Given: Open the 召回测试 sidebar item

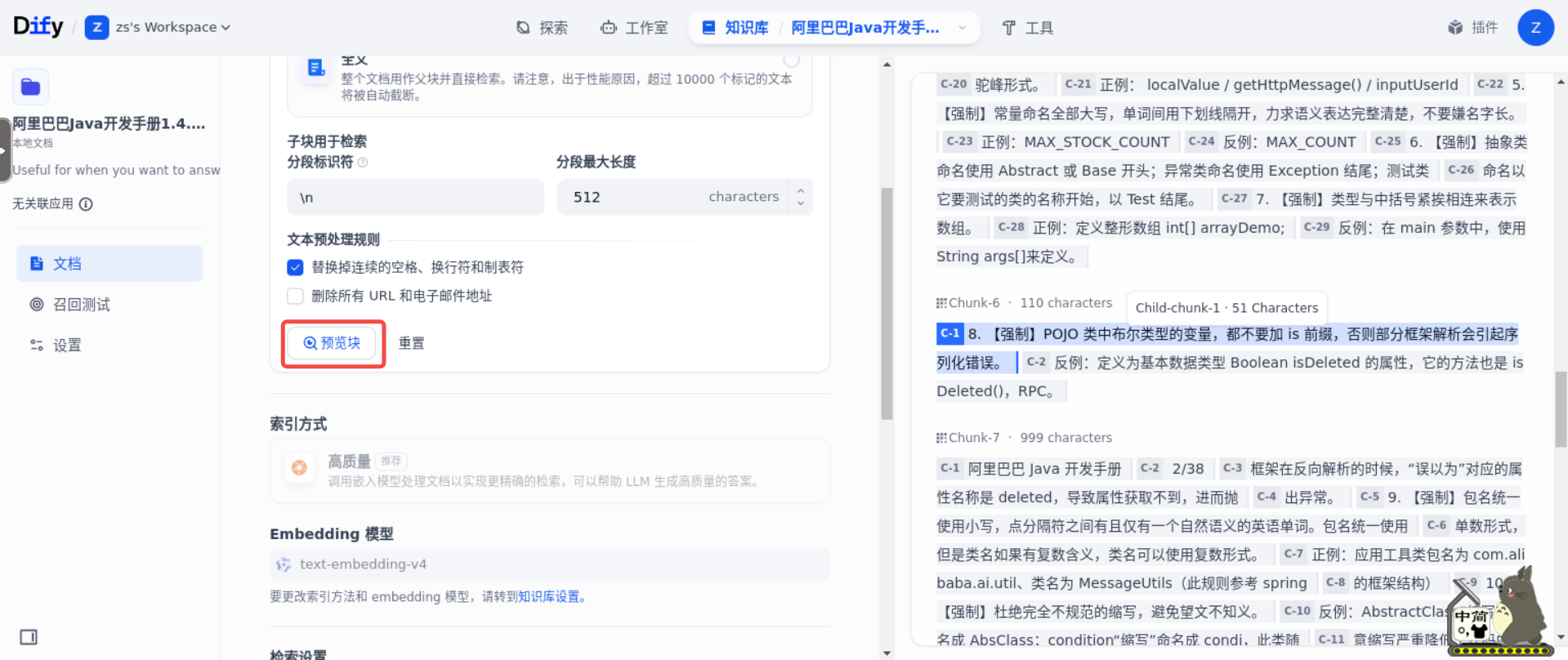Looking at the screenshot, I should click(109, 305).
